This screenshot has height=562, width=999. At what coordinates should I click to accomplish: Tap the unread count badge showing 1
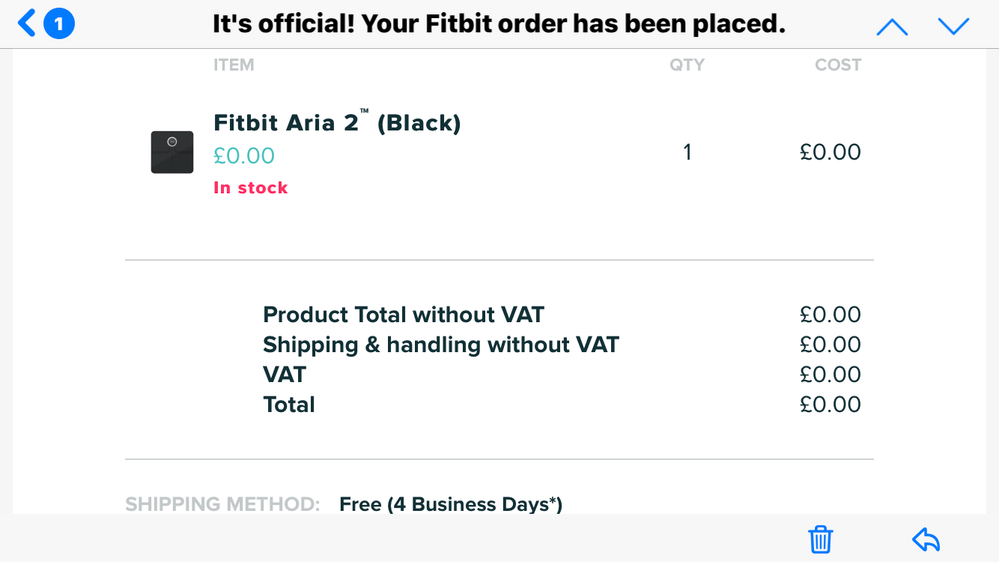pos(59,24)
